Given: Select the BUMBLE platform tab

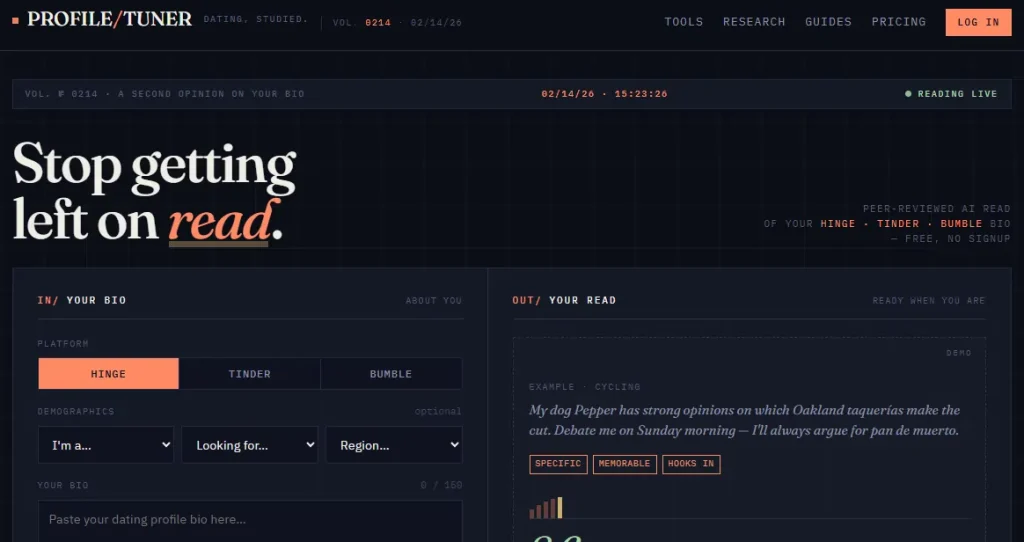Looking at the screenshot, I should (x=391, y=374).
